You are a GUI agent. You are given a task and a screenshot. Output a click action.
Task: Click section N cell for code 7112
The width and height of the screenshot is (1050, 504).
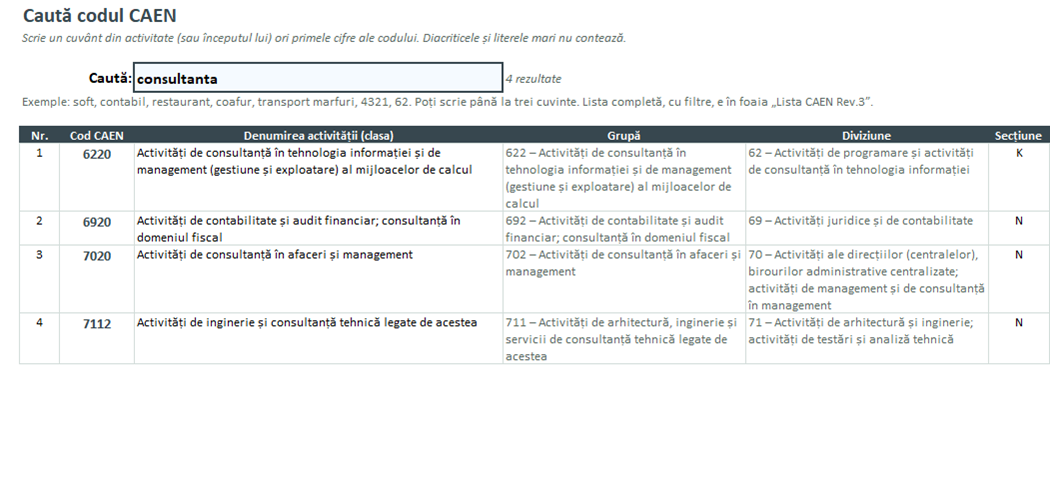1019,338
